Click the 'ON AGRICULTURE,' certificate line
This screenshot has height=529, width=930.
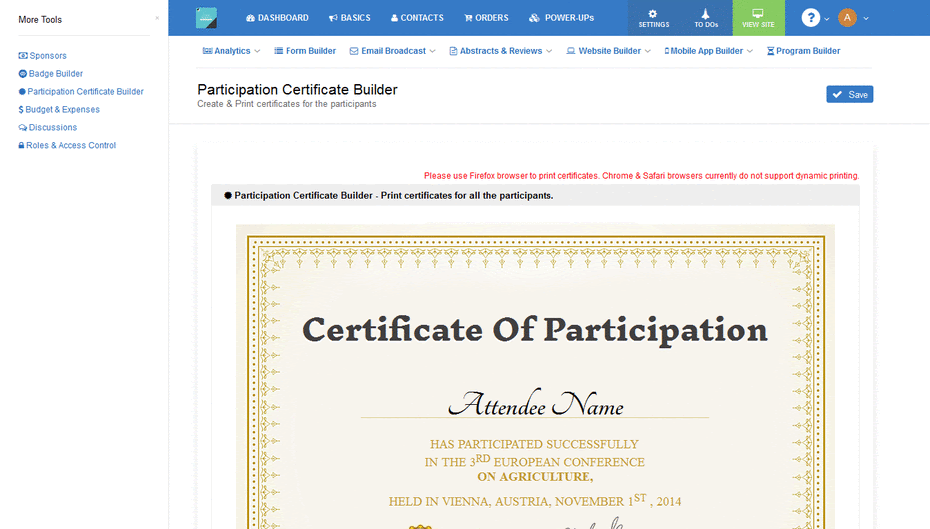(x=535, y=477)
